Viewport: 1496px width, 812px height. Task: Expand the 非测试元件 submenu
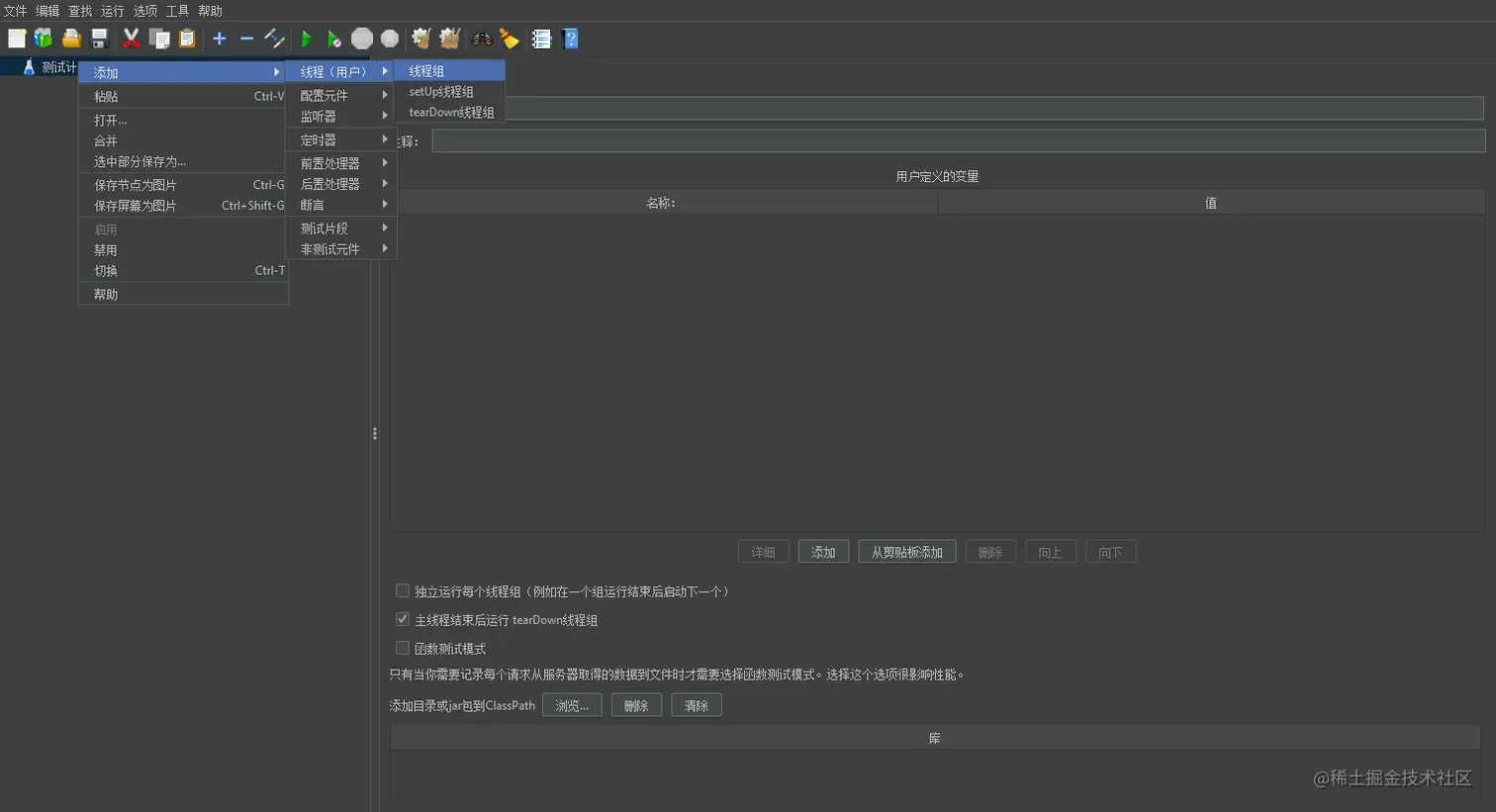340,248
